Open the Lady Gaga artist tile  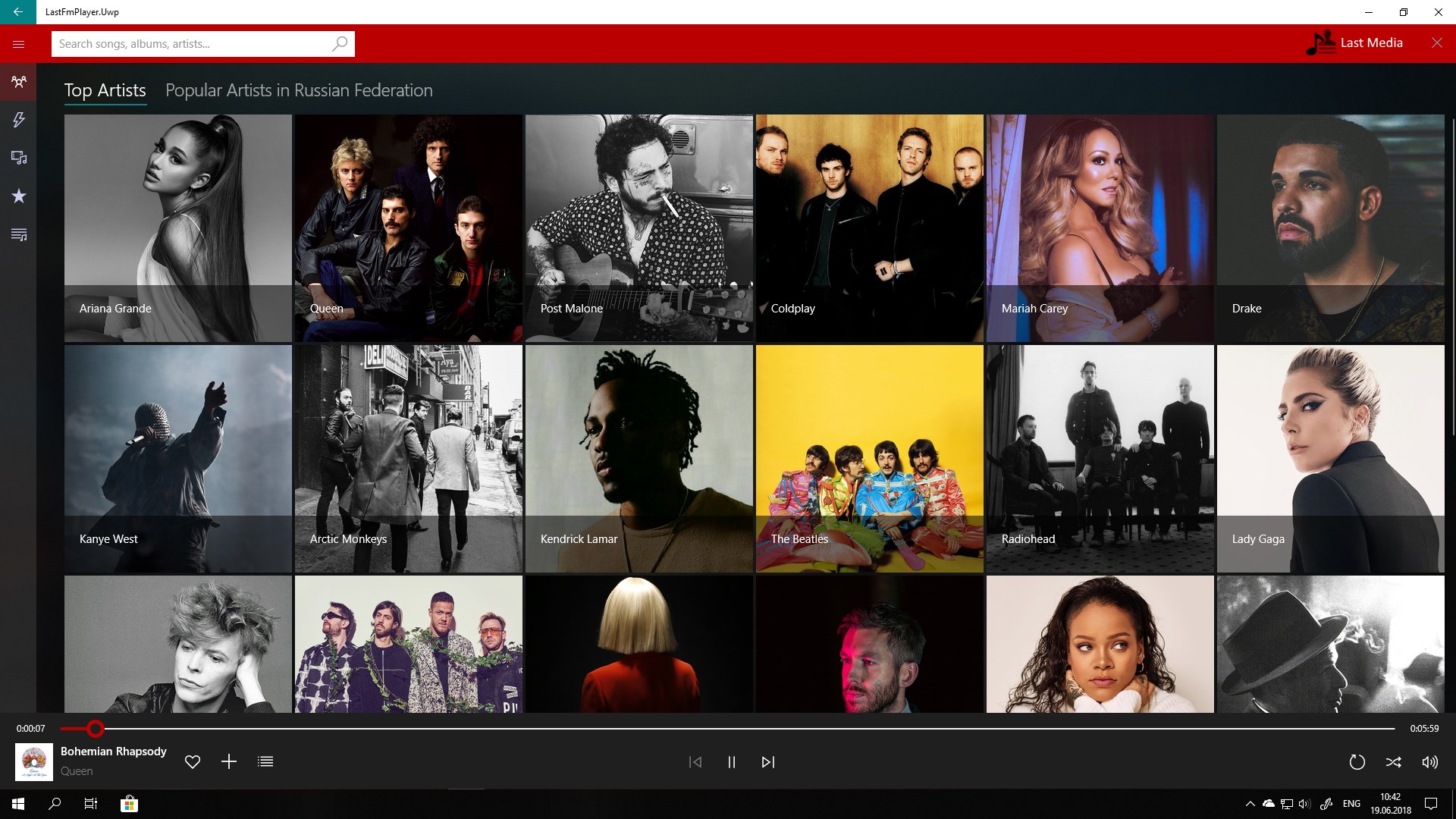coord(1331,459)
